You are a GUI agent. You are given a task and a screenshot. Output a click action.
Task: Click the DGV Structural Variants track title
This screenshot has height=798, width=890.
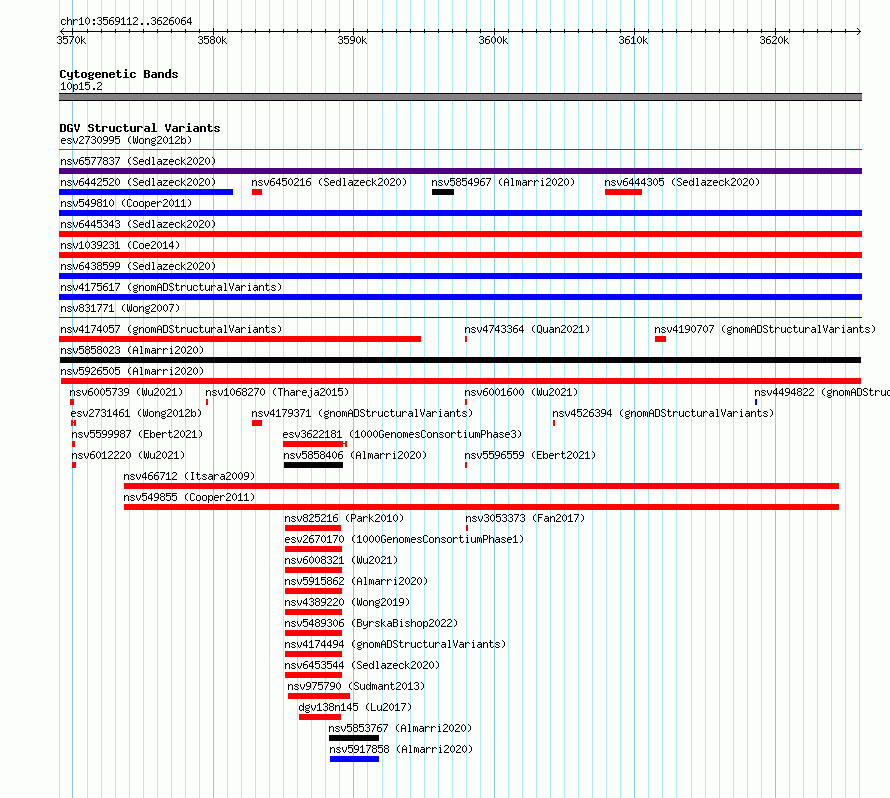pyautogui.click(x=140, y=128)
